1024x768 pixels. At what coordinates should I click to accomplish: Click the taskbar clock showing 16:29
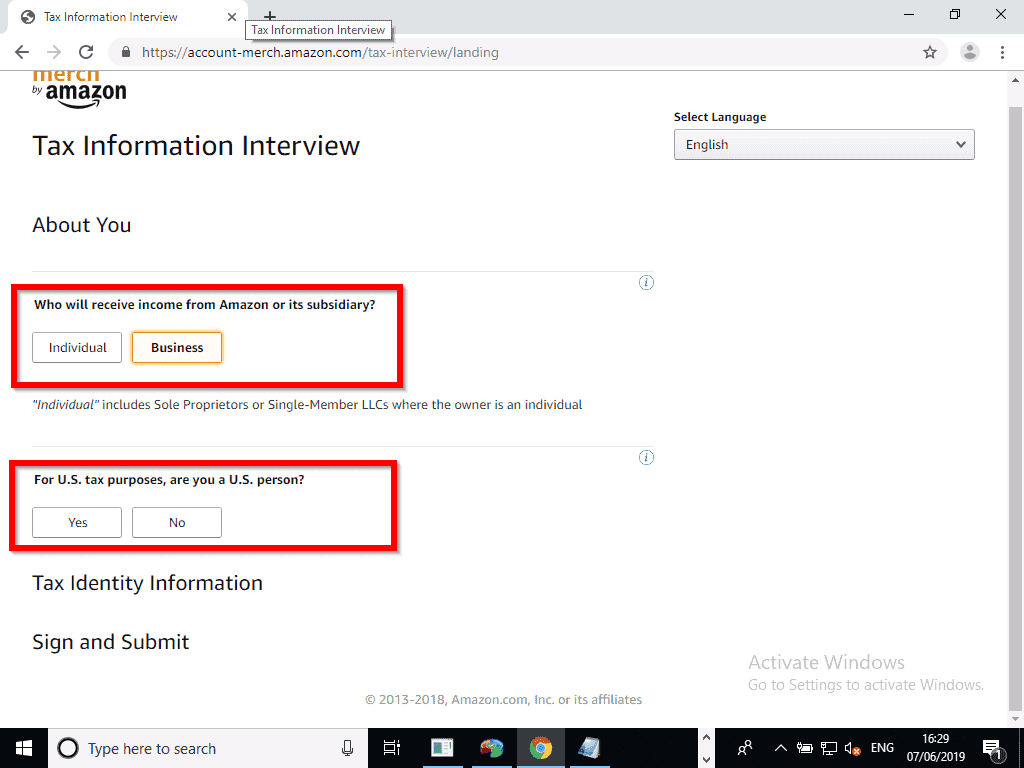(x=935, y=748)
